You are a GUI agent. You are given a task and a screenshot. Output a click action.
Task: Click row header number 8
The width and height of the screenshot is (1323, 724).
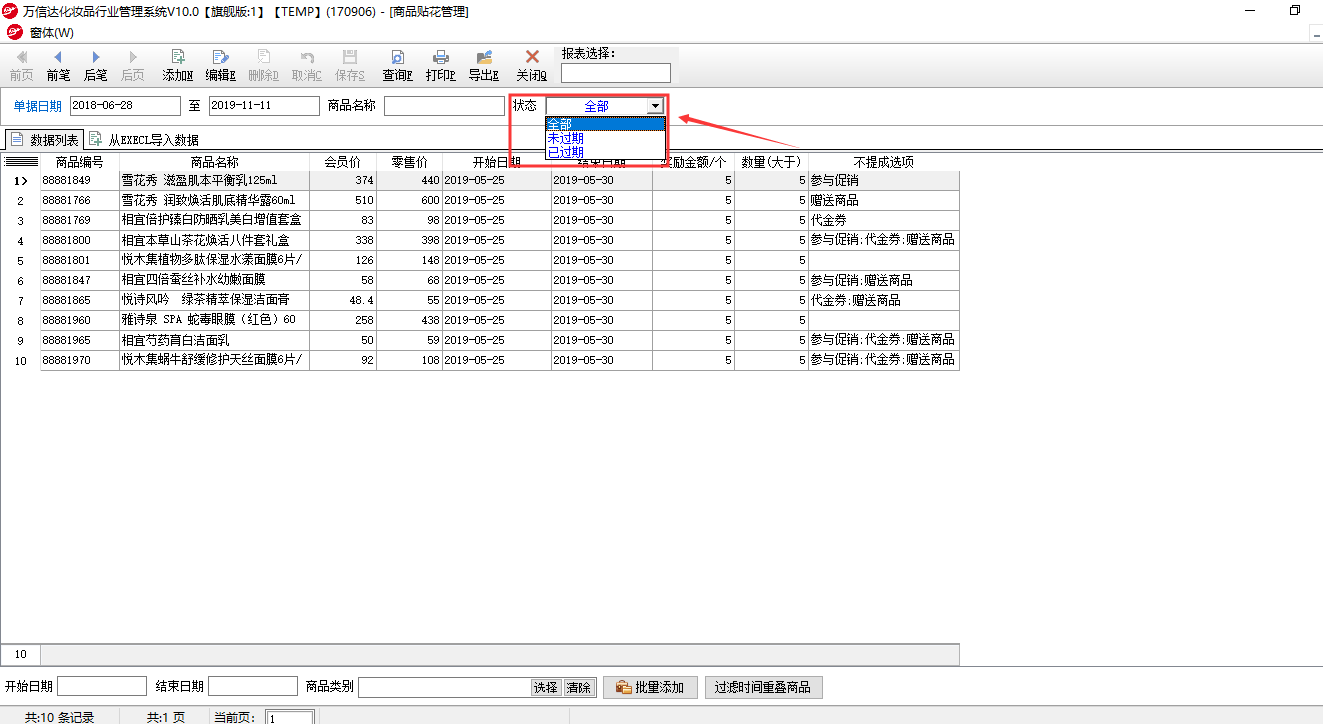[x=20, y=321]
